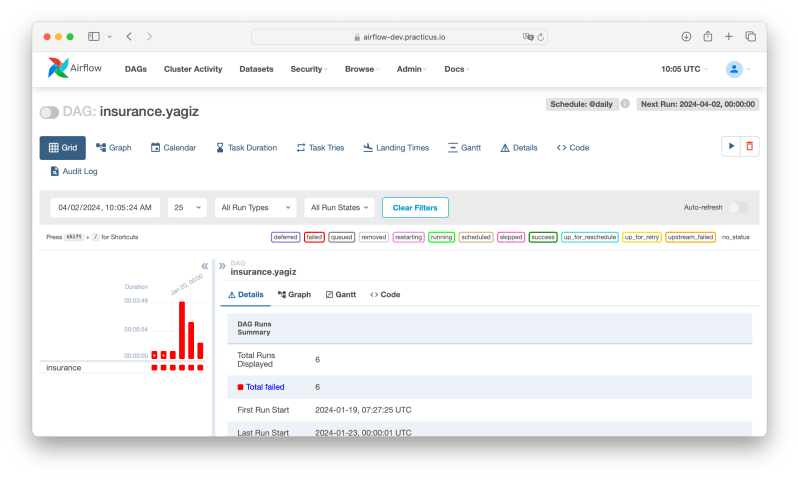Open the Safari sidebar toggle icon
Viewport: 799px width, 479px height.
pyautogui.click(x=94, y=36)
